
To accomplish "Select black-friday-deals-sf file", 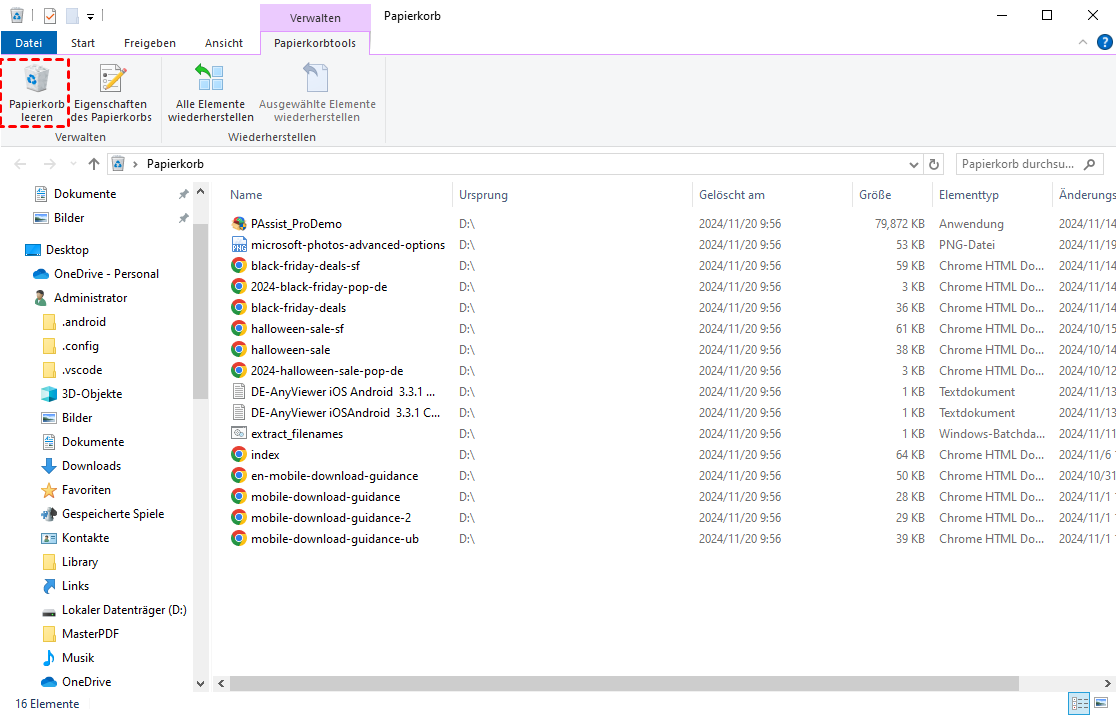I will coord(305,266).
